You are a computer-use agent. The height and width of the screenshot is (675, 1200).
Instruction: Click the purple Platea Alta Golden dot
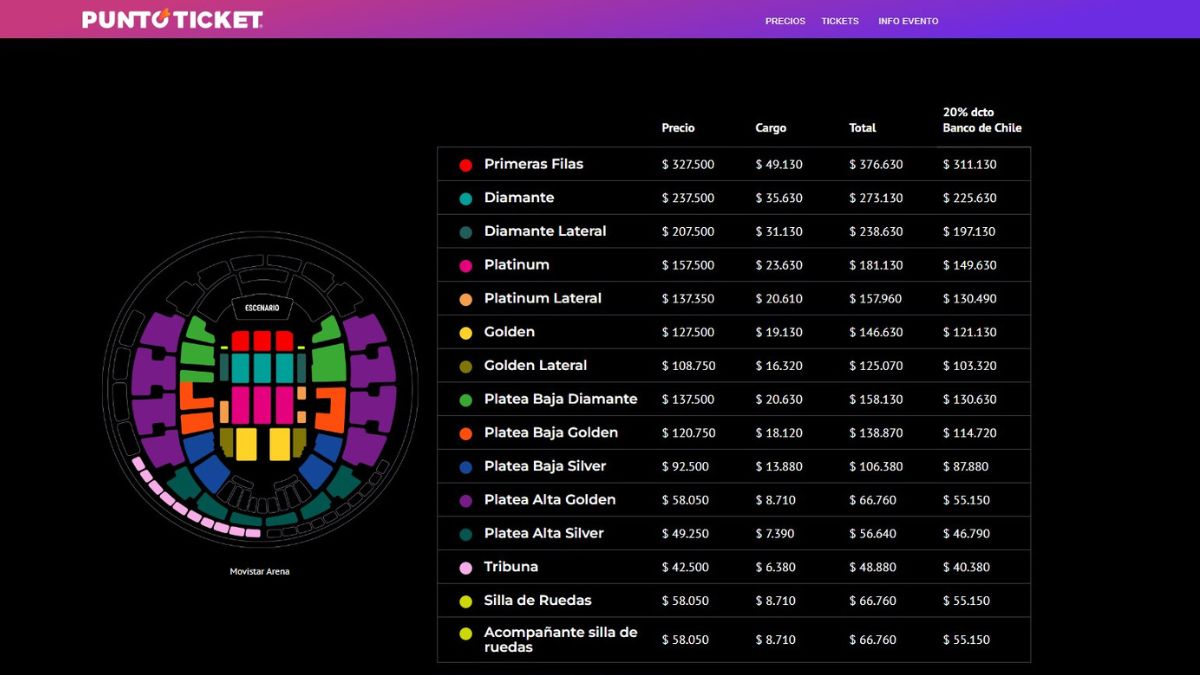click(466, 501)
